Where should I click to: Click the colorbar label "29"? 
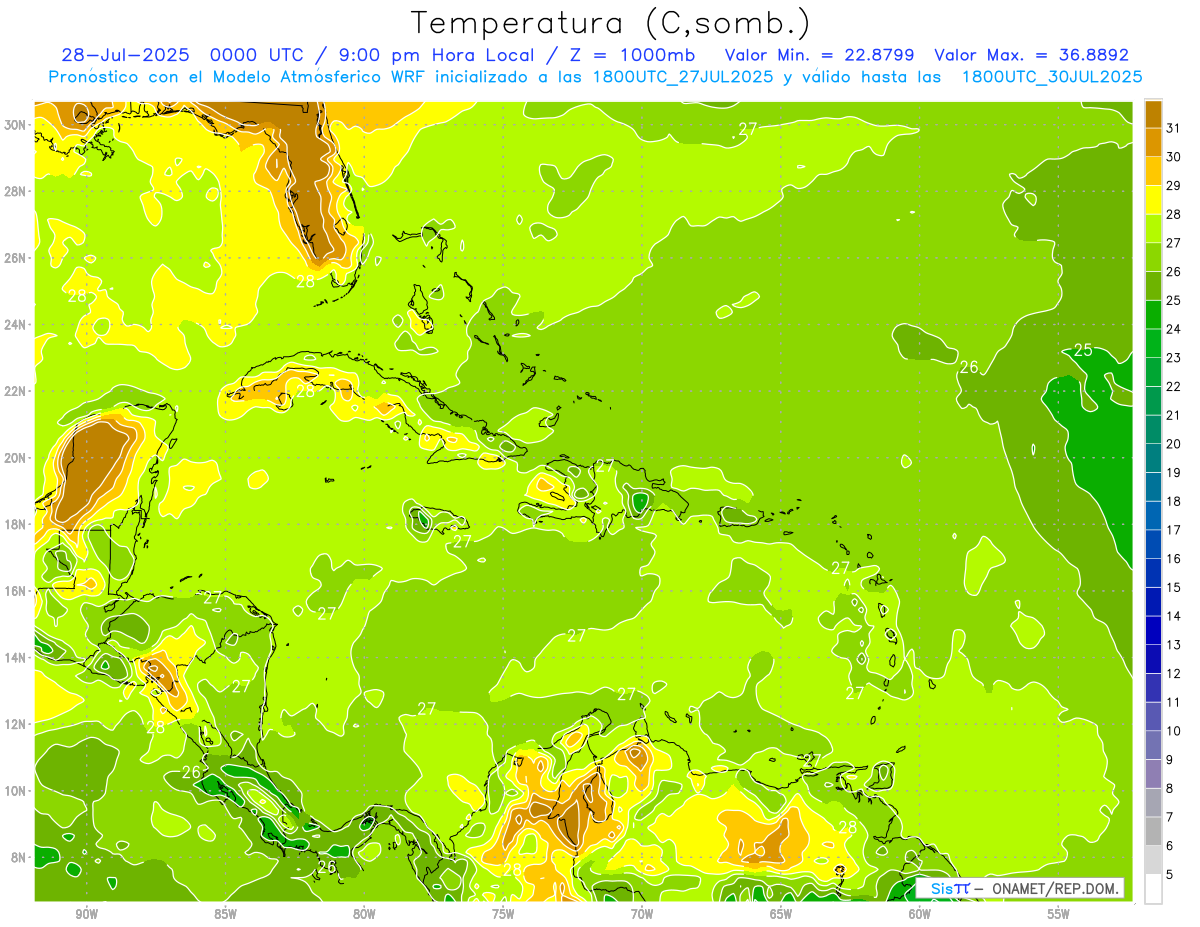click(1174, 185)
